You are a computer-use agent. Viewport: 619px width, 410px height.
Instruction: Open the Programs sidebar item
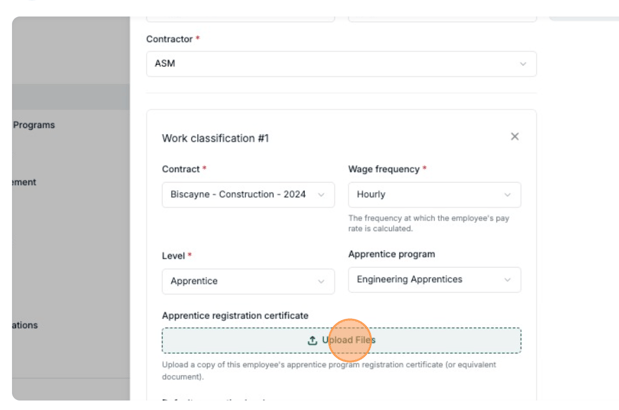click(x=33, y=125)
